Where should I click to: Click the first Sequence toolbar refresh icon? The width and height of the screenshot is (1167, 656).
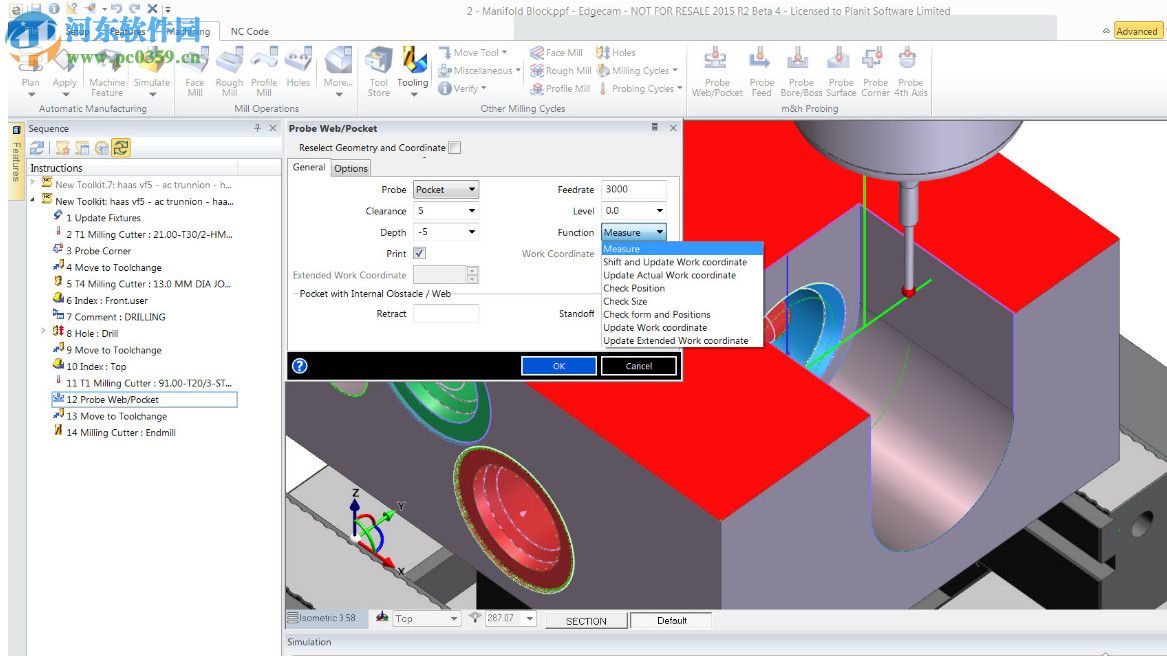(37, 147)
